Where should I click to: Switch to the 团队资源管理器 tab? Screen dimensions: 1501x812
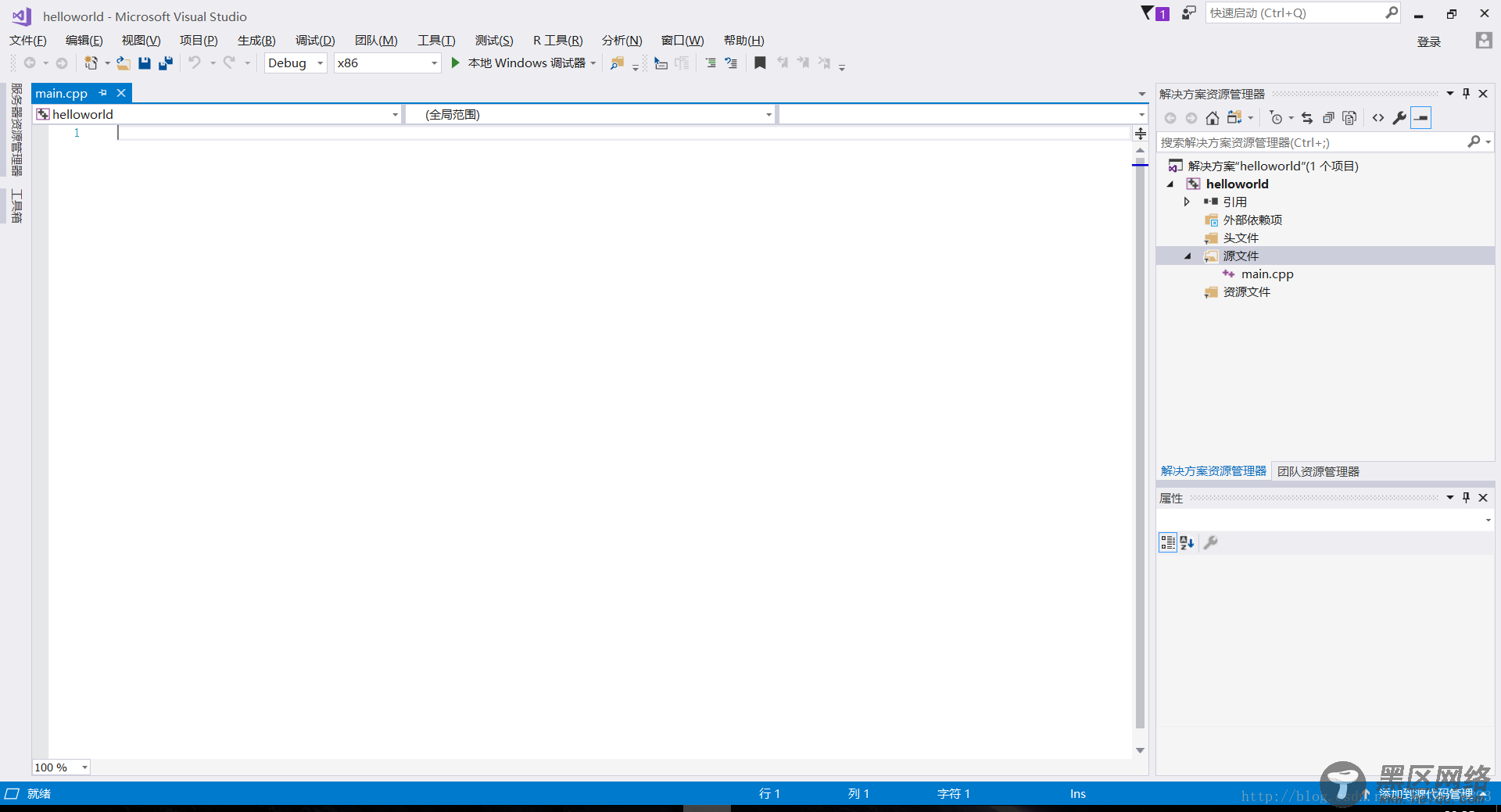pos(1318,471)
